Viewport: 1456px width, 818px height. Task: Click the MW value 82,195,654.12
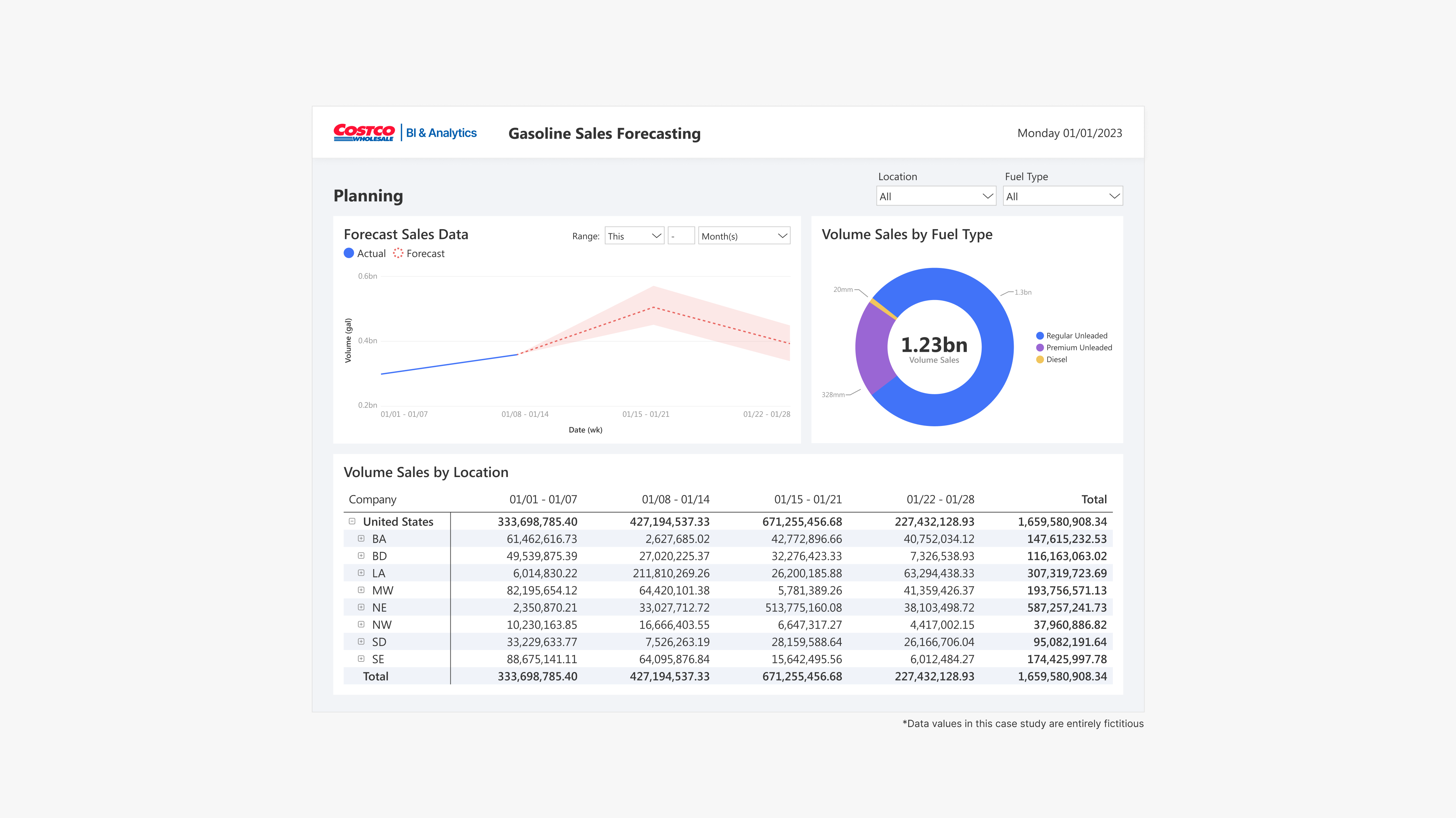tap(541, 590)
